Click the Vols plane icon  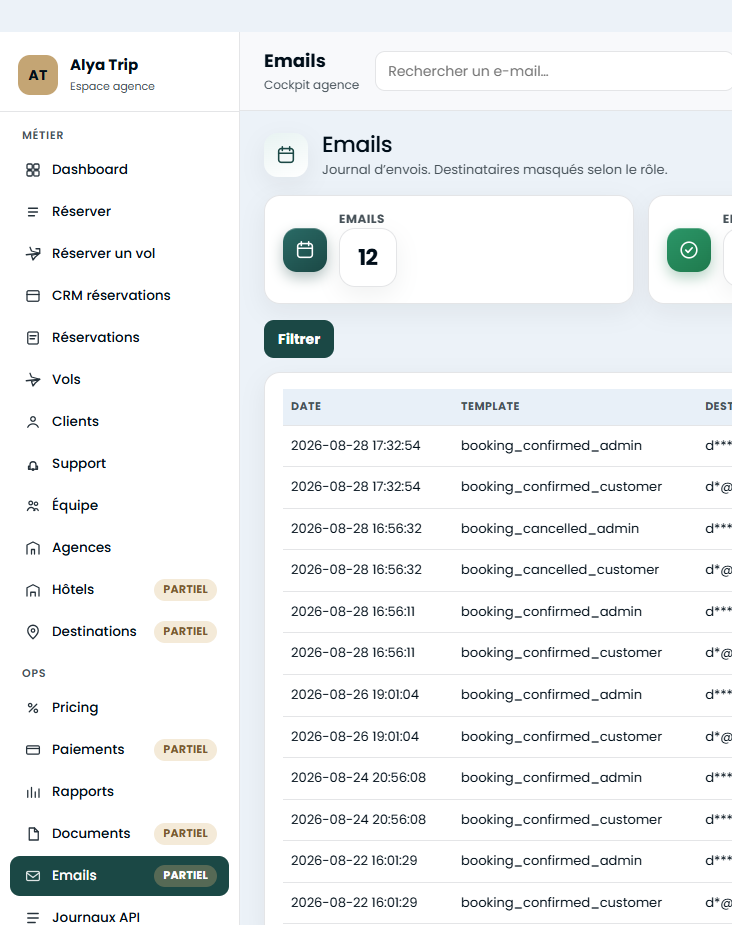click(x=33, y=380)
